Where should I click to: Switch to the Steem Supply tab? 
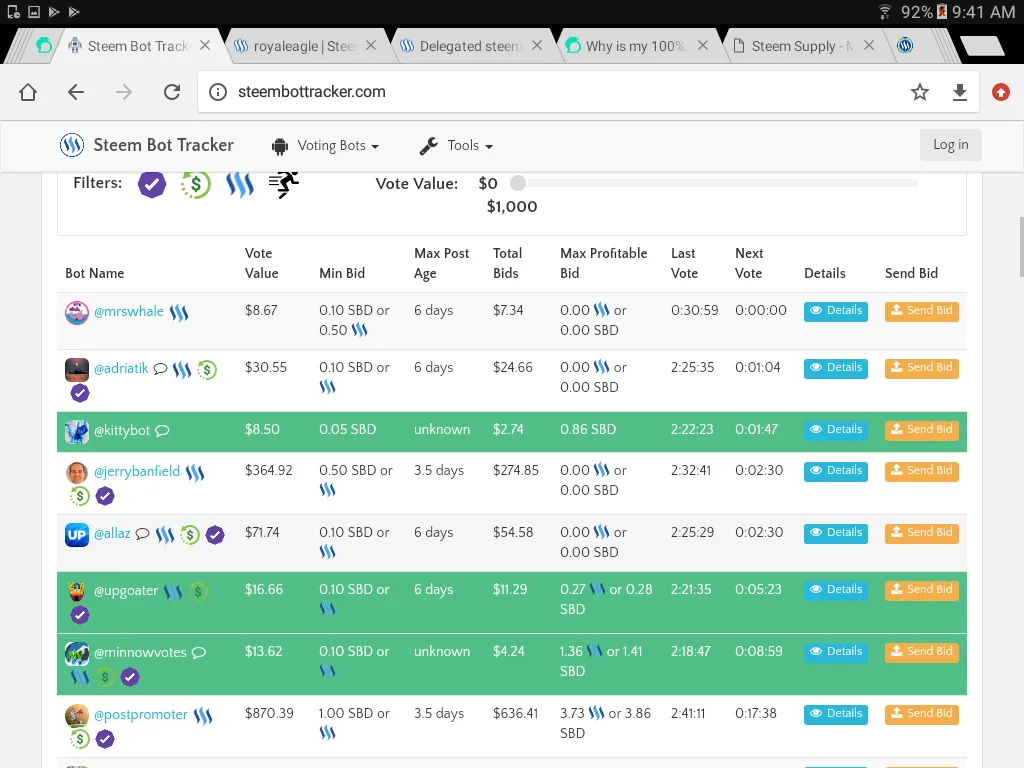pyautogui.click(x=803, y=46)
